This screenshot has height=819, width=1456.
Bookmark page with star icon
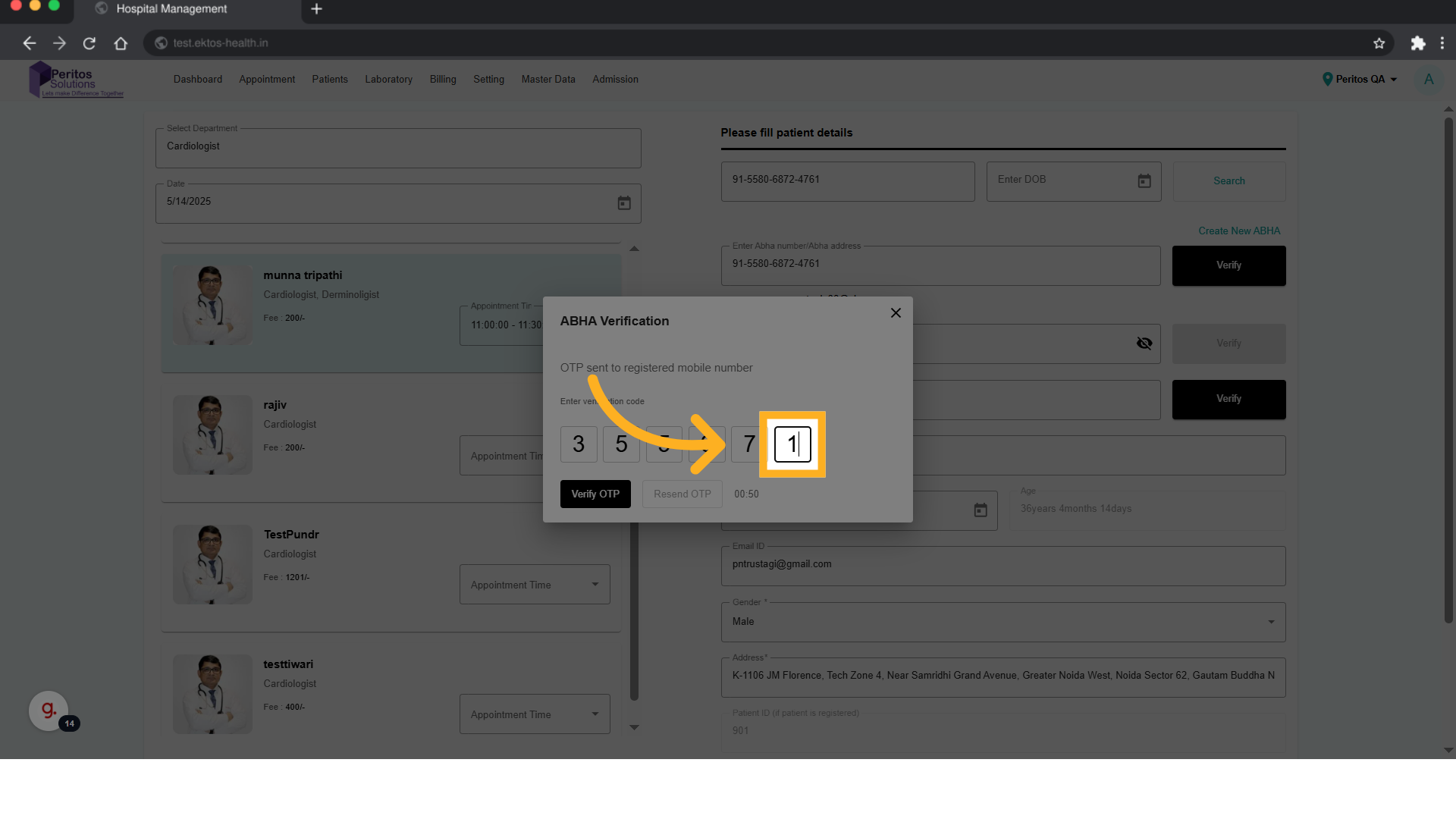(x=1379, y=43)
